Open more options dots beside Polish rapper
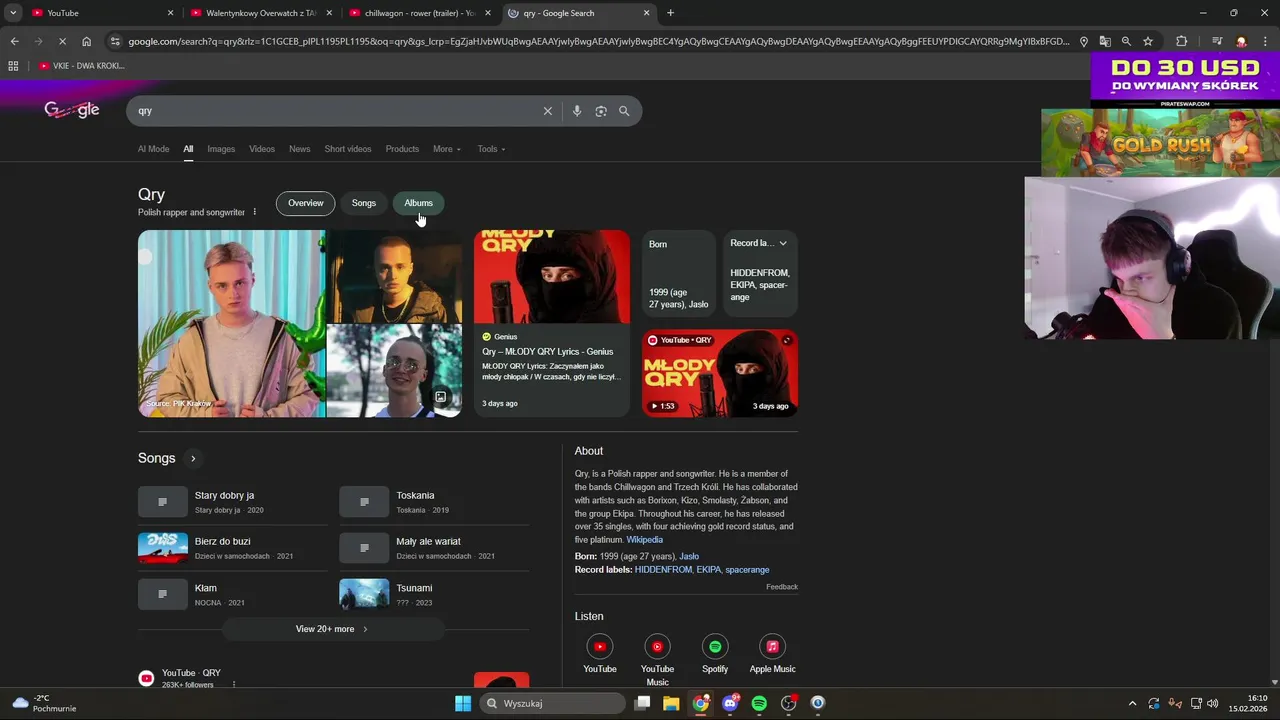 click(254, 212)
